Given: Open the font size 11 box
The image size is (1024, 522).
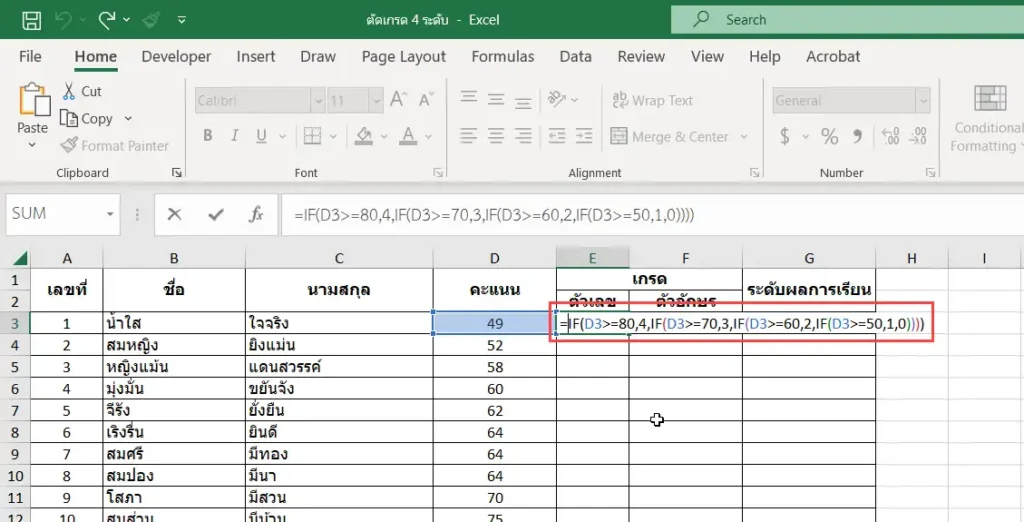Looking at the screenshot, I should [355, 101].
